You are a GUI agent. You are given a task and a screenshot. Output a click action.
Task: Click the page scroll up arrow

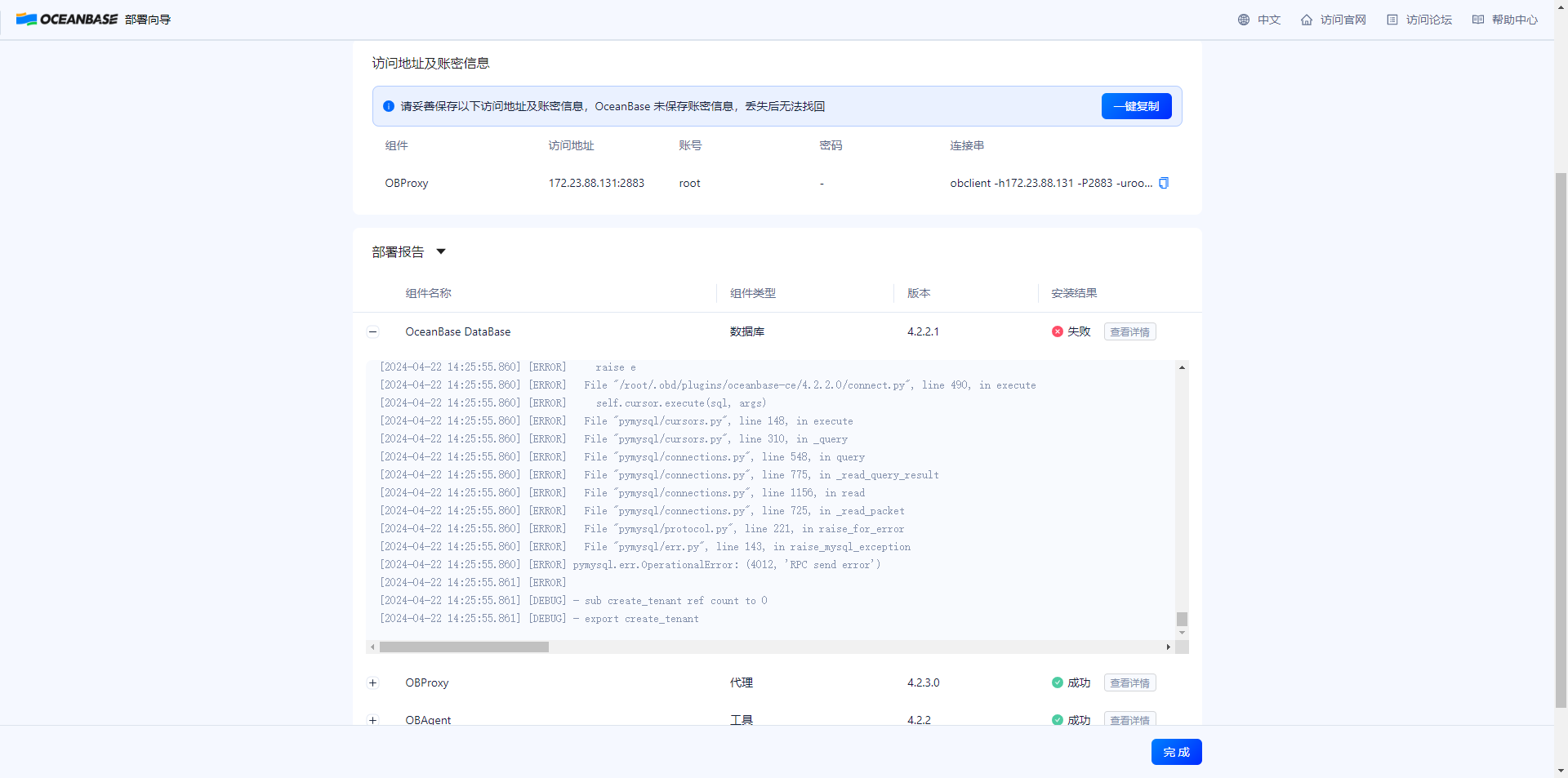click(1561, 6)
